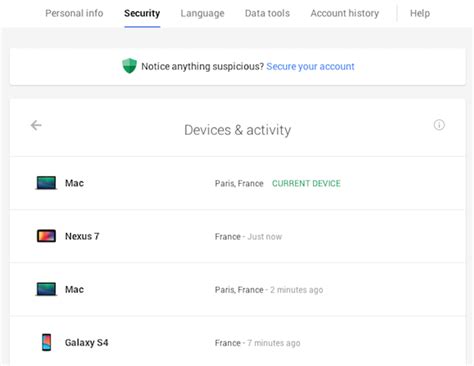Click the "7 minutes ago" activity time
Viewport: 474px width, 366px height.
click(274, 343)
